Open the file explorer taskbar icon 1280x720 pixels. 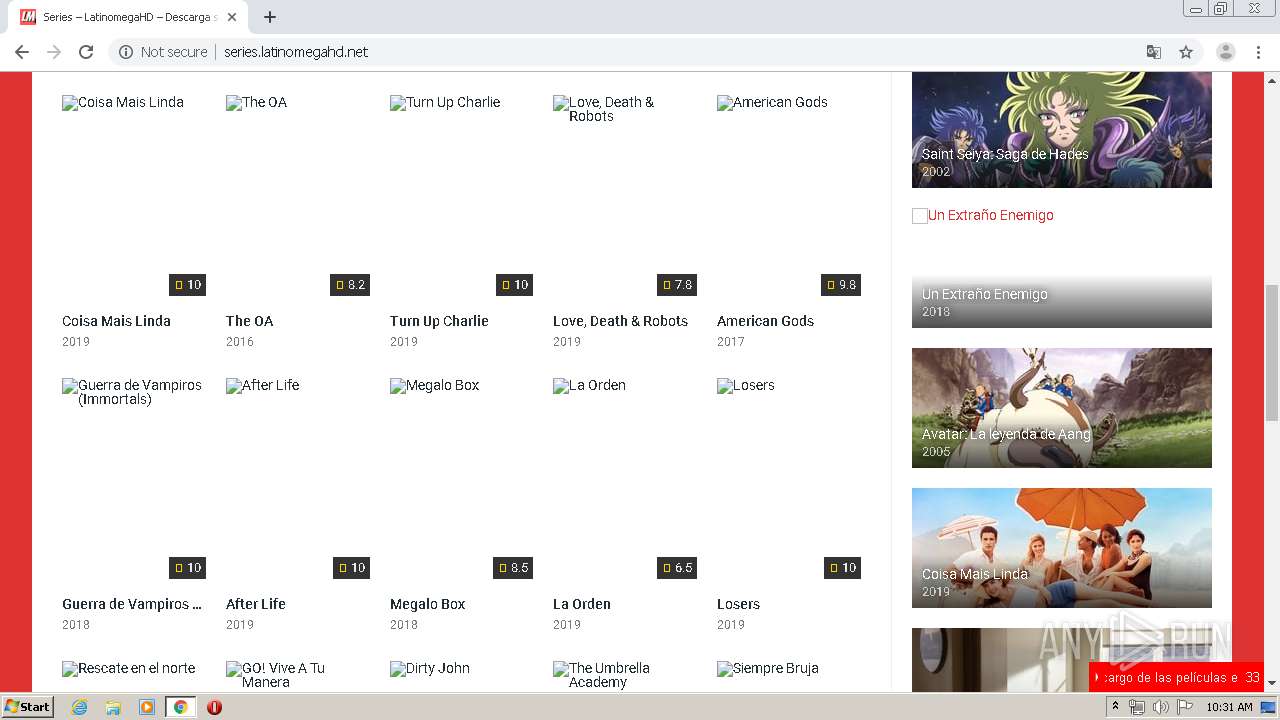[113, 707]
